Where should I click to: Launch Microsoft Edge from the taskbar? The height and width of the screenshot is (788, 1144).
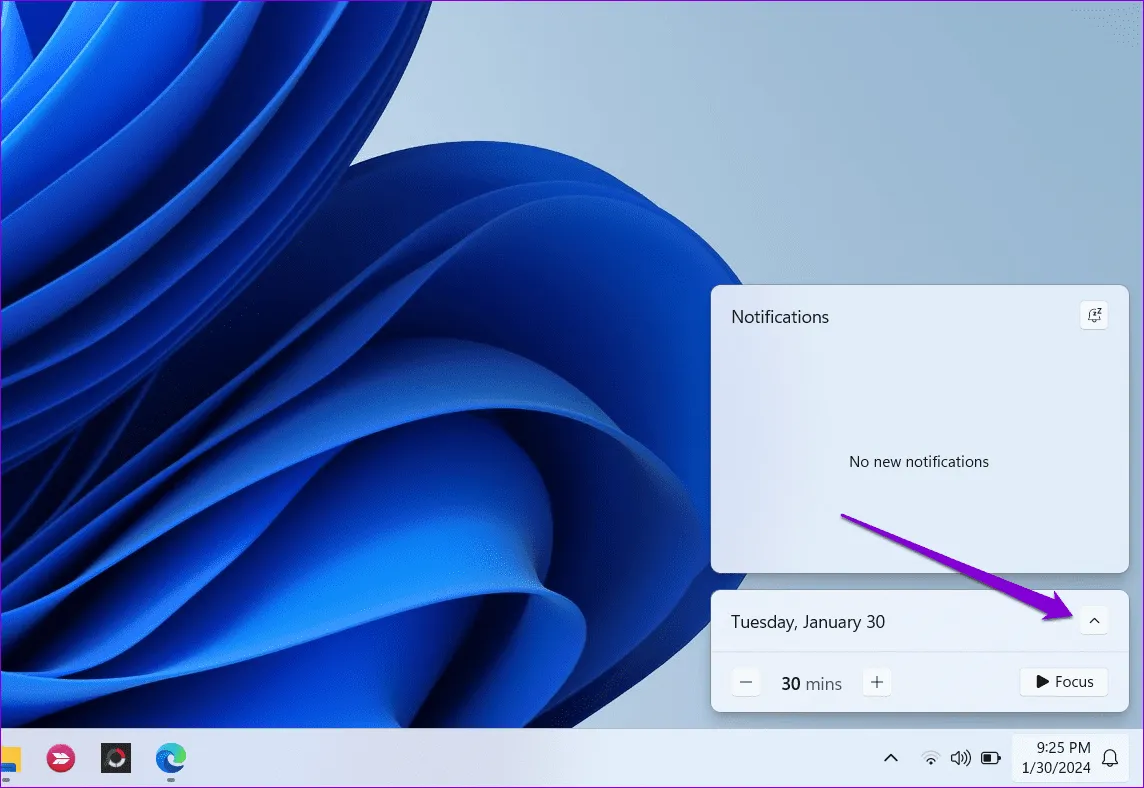pyautogui.click(x=170, y=759)
